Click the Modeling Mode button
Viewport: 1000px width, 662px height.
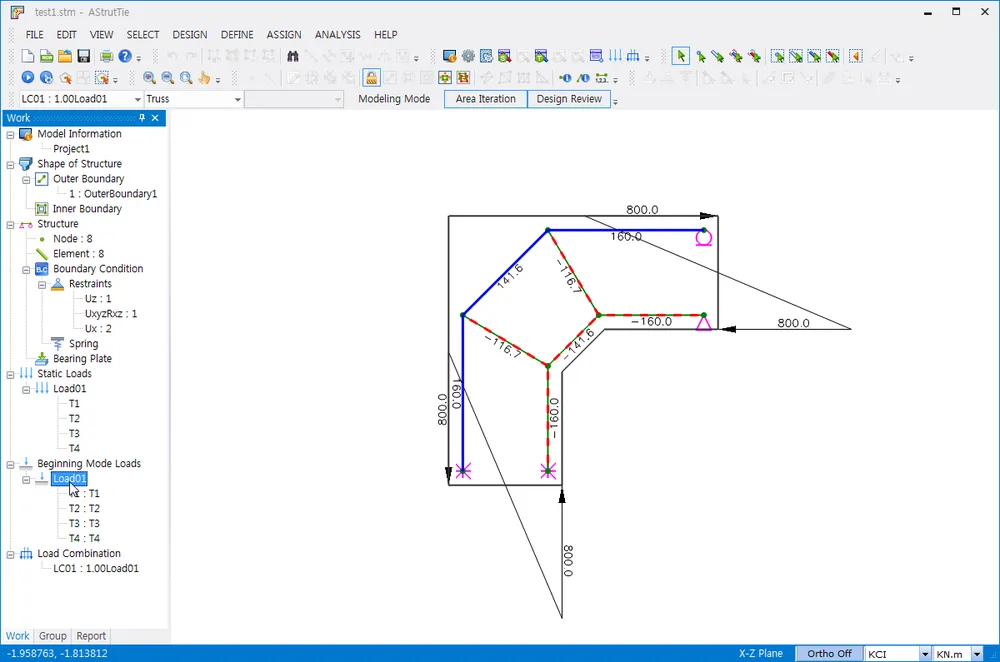pos(394,99)
